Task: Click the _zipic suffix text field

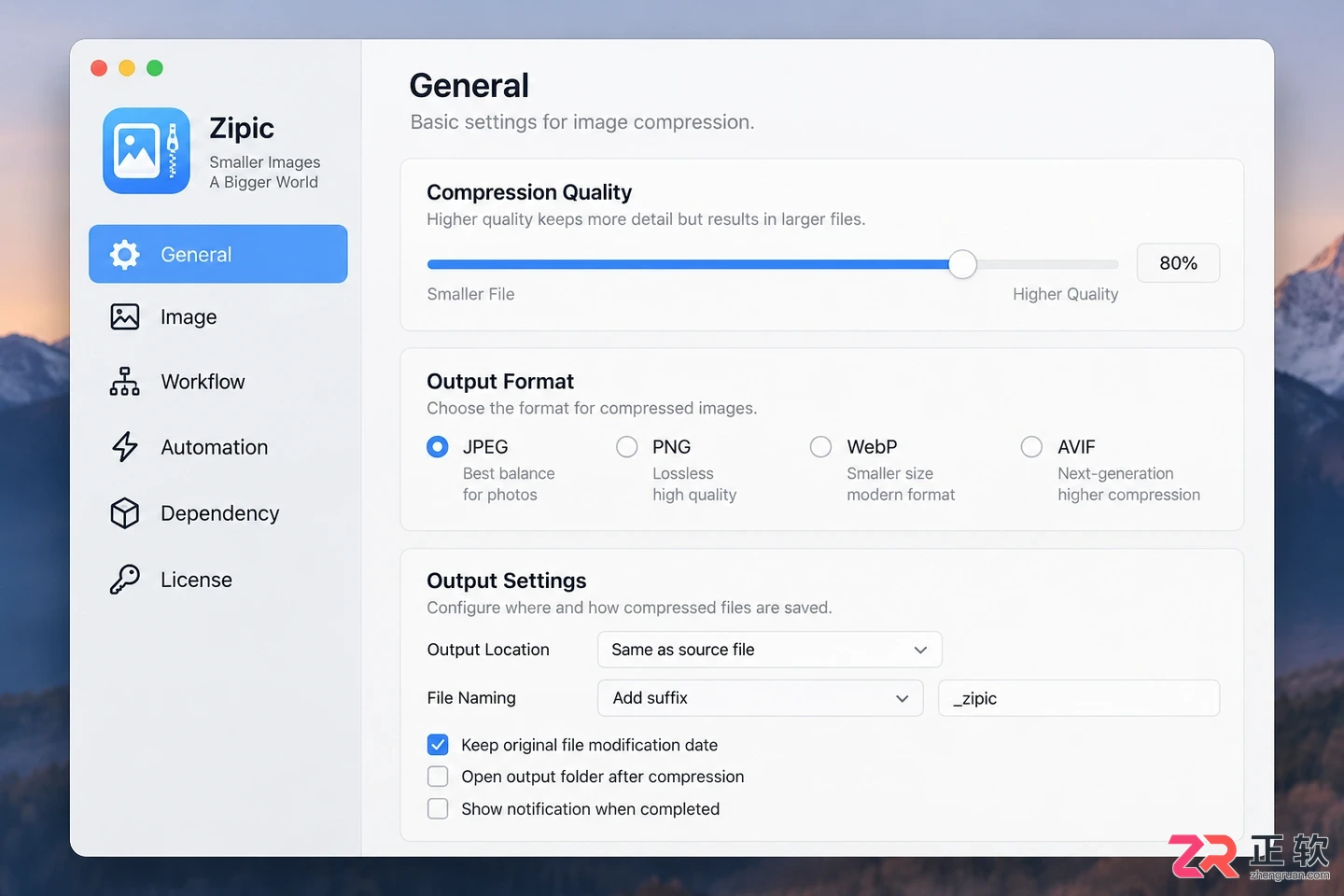Action: click(1079, 698)
